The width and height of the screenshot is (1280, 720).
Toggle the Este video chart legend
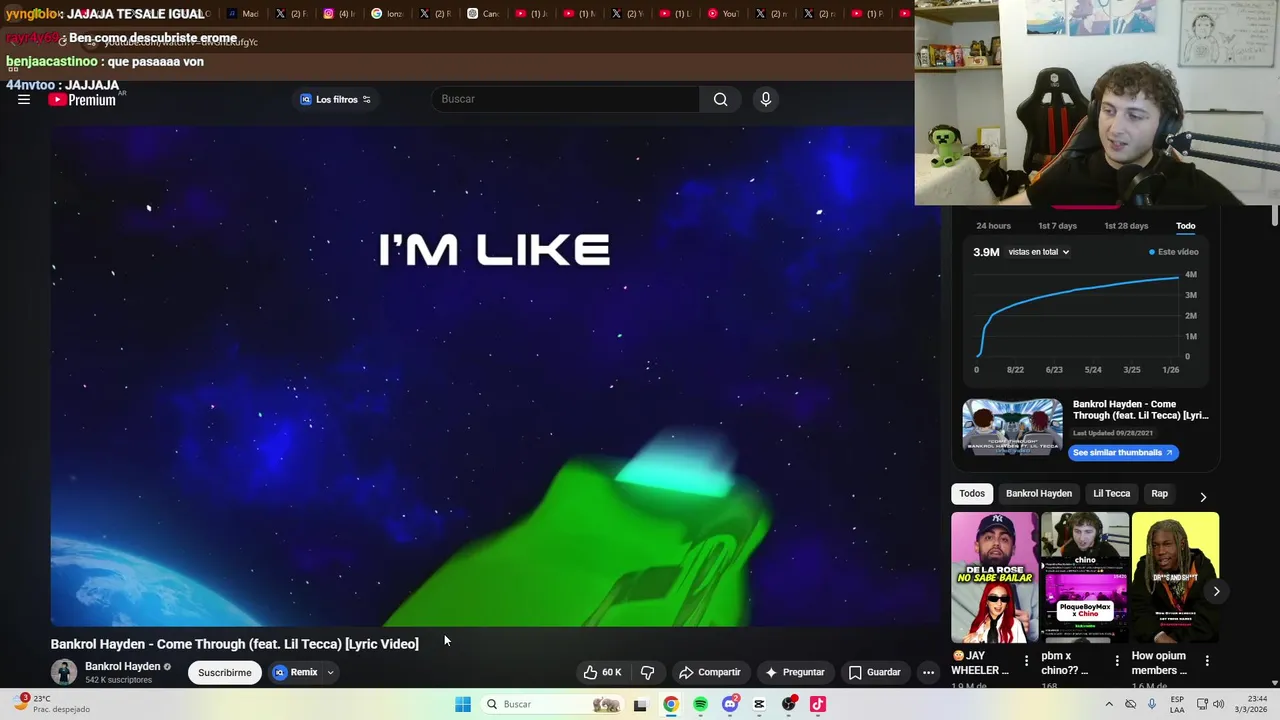click(1173, 252)
